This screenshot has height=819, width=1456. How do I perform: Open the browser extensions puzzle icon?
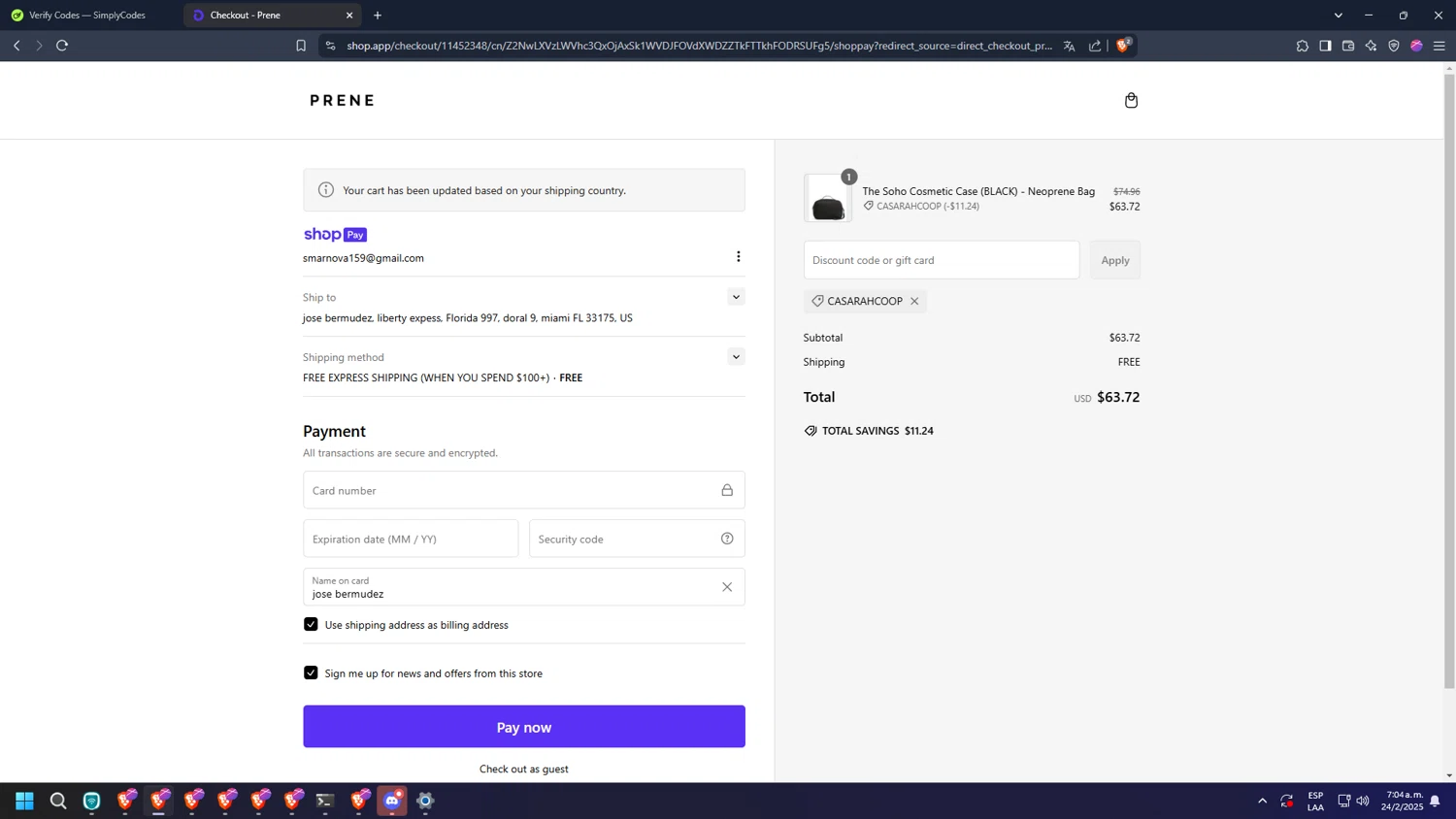point(1303,46)
